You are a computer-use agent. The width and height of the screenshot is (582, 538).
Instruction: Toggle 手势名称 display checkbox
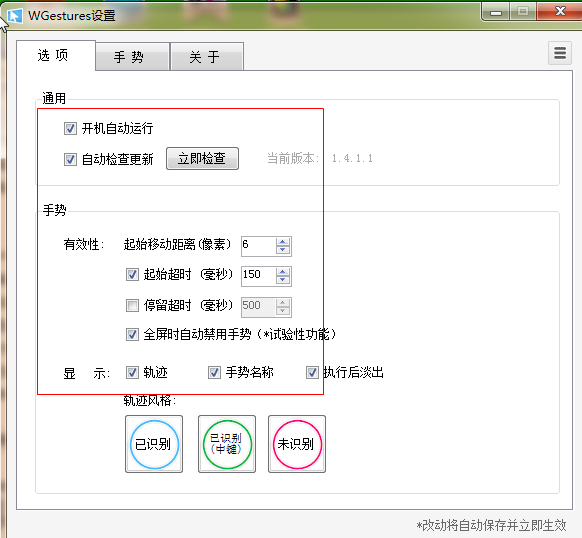click(x=214, y=372)
